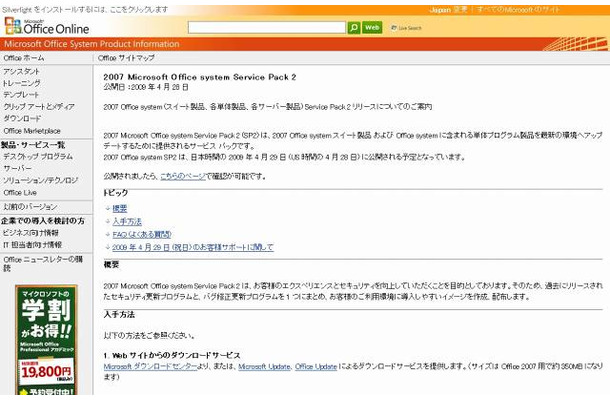This screenshot has width=610, height=400.
Task: Click the Silverlight install notice link
Action: click(x=85, y=10)
